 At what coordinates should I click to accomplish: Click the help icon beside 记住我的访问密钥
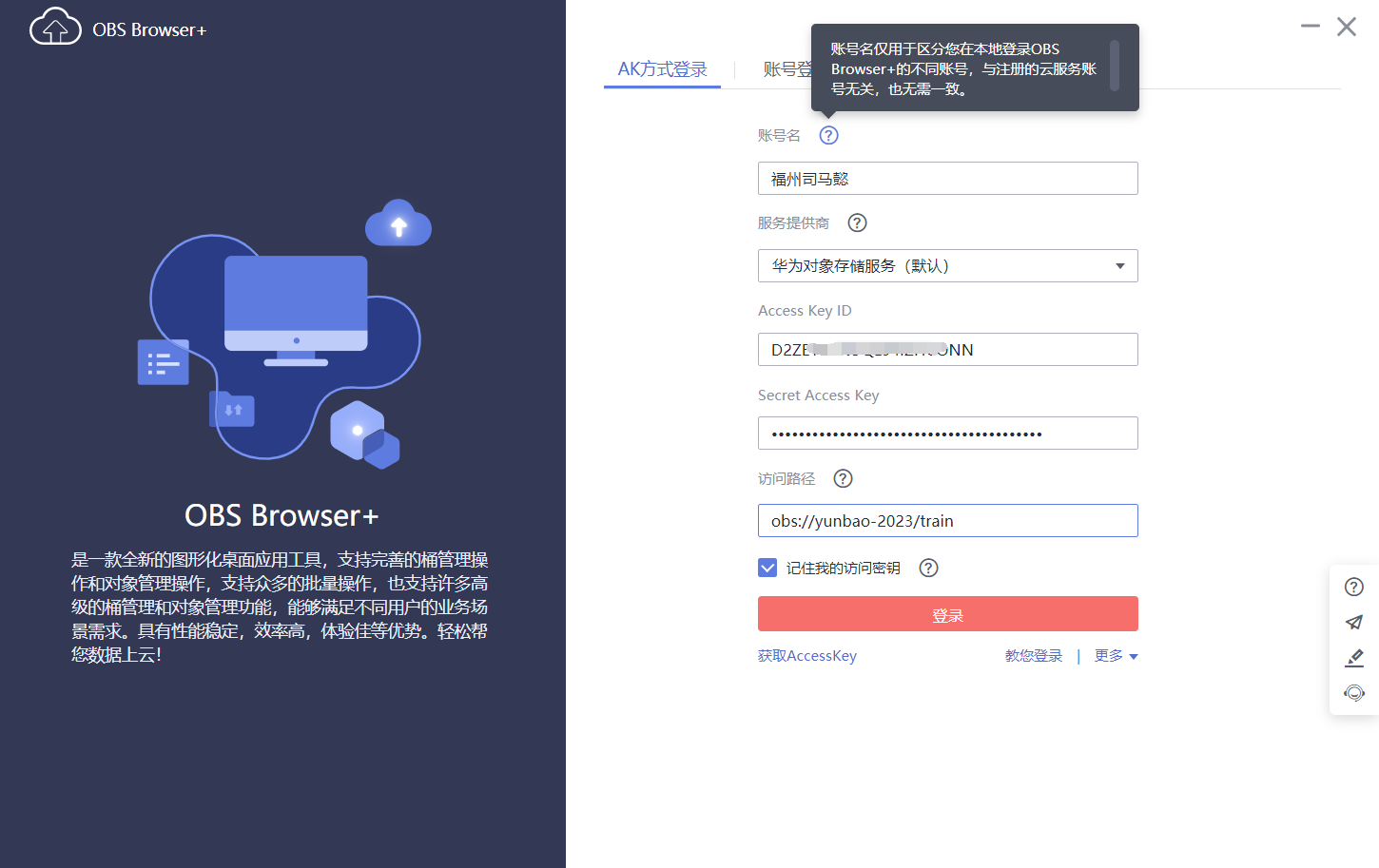[x=928, y=568]
